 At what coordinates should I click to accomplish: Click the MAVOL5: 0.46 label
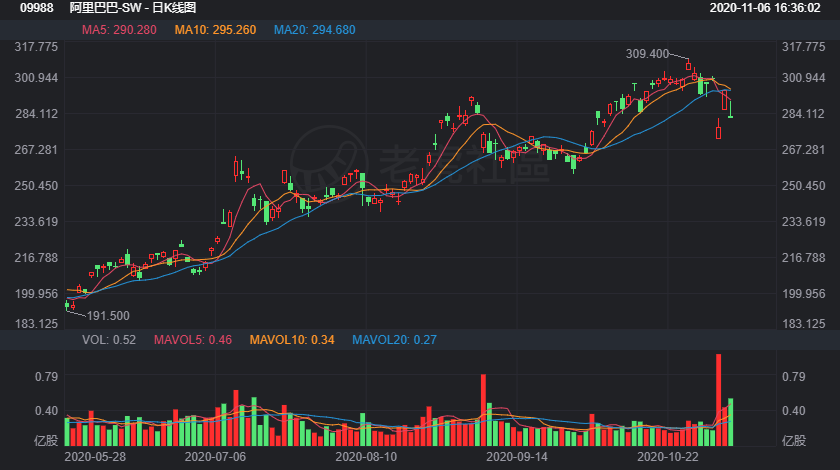[x=193, y=340]
